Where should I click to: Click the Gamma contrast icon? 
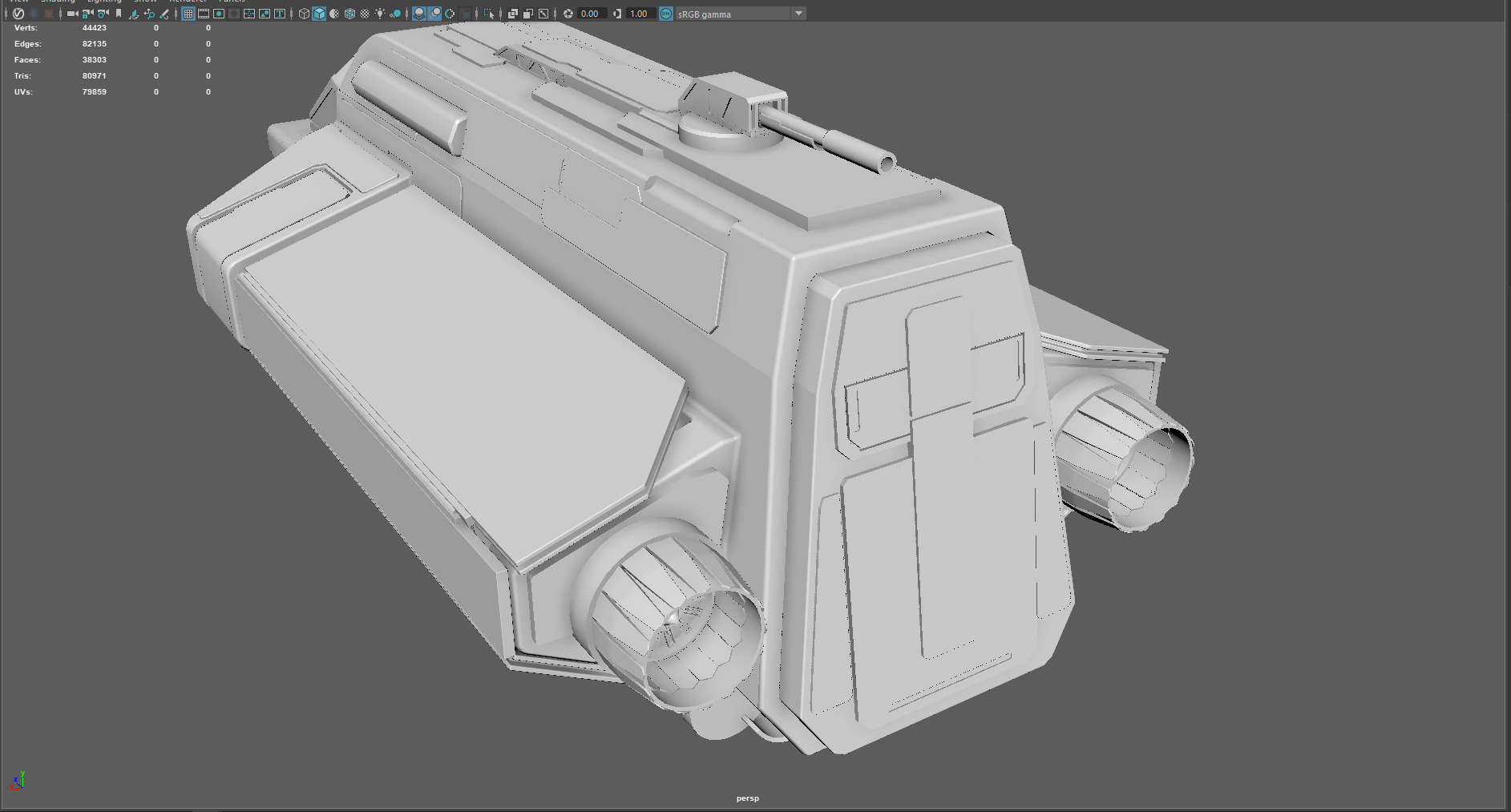point(616,14)
